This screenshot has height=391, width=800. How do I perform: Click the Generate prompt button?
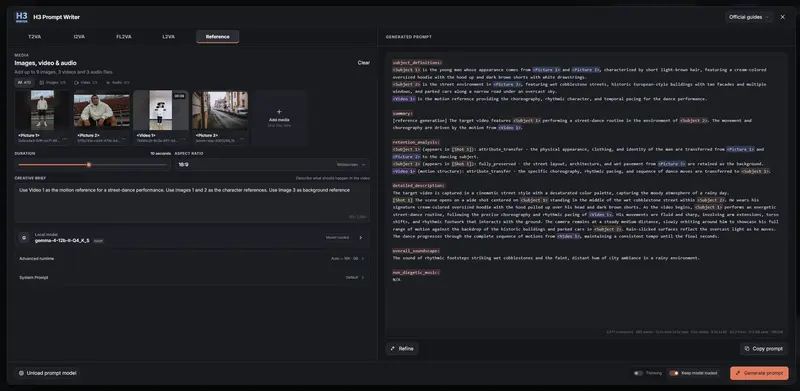pyautogui.click(x=759, y=373)
